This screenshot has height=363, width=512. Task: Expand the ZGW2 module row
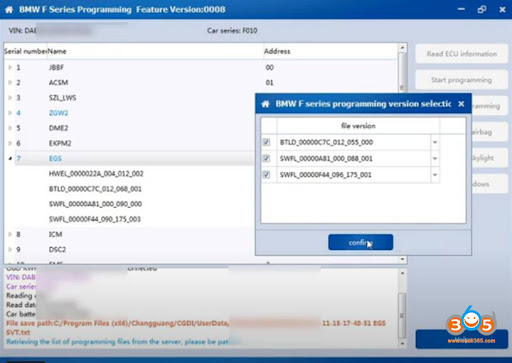10,113
